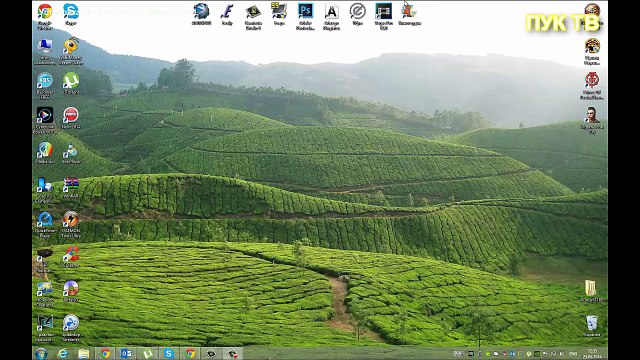Switch to Skype in the taskbar
The width and height of the screenshot is (640, 360).
[169, 353]
